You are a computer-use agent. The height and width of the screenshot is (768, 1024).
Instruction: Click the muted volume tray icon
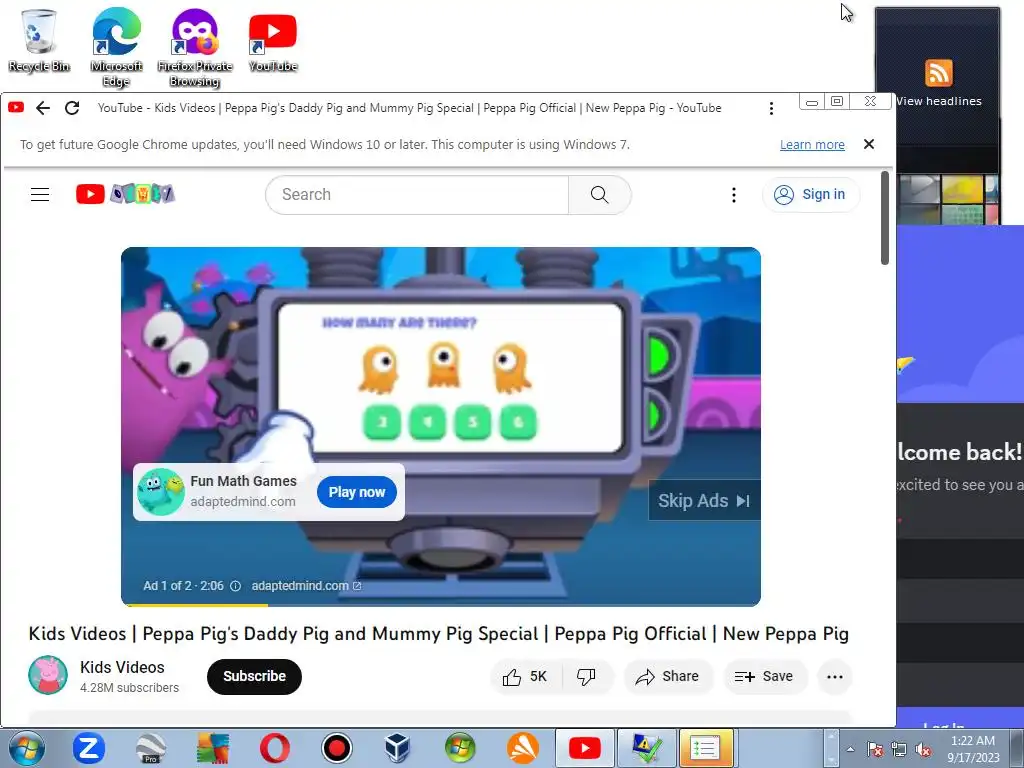923,749
